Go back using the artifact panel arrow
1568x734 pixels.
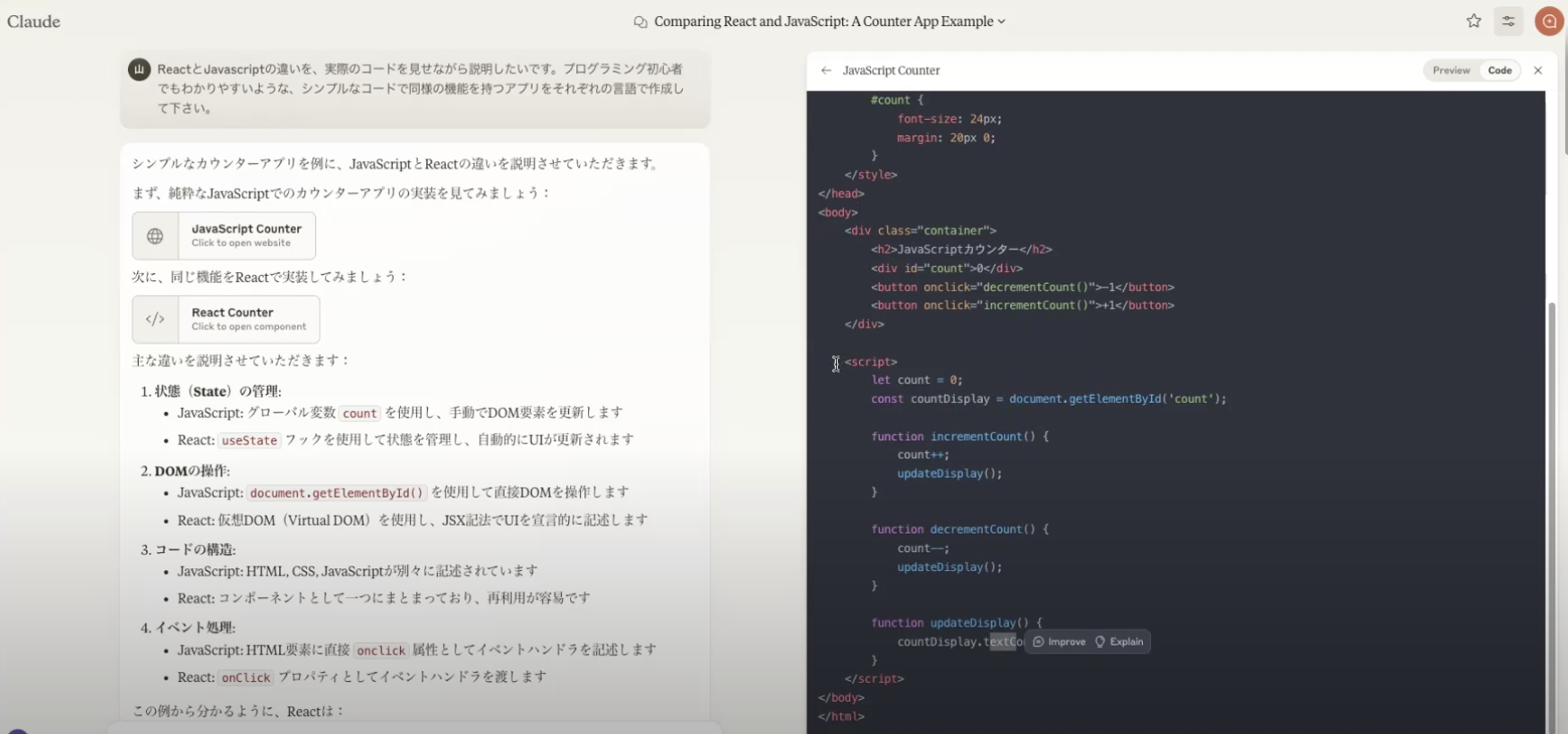click(826, 70)
